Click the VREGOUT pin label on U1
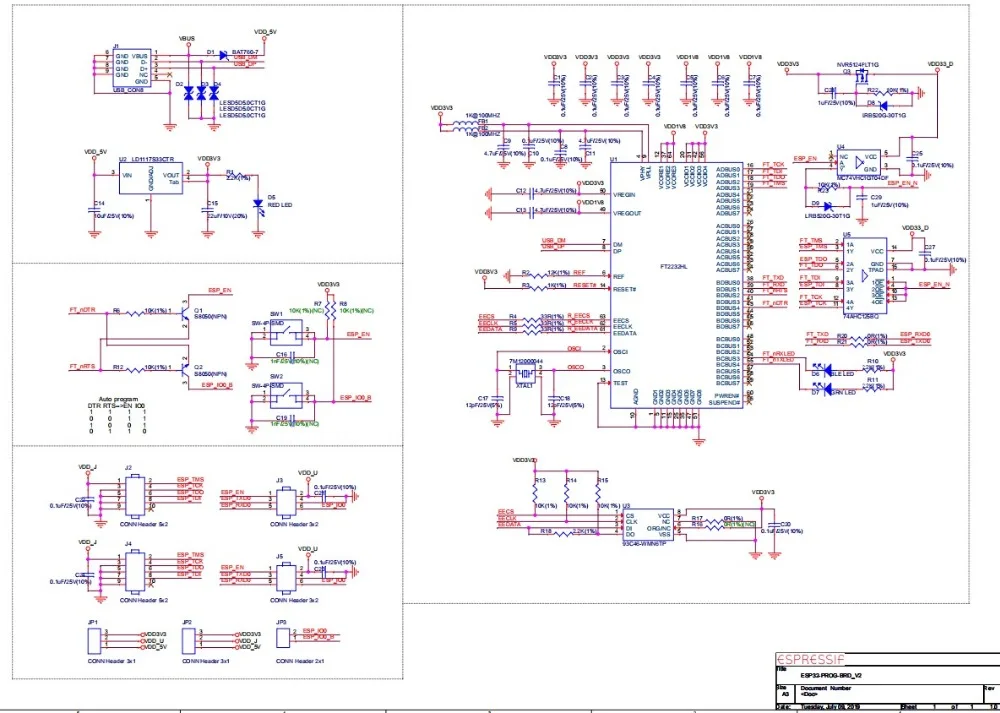1000x713 pixels. 627,213
